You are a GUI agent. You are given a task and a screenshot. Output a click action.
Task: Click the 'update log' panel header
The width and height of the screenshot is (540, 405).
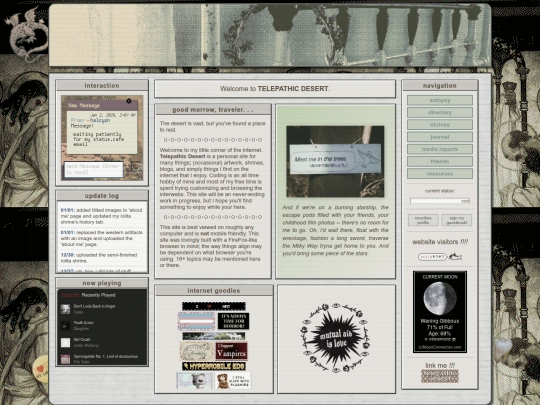coord(102,196)
